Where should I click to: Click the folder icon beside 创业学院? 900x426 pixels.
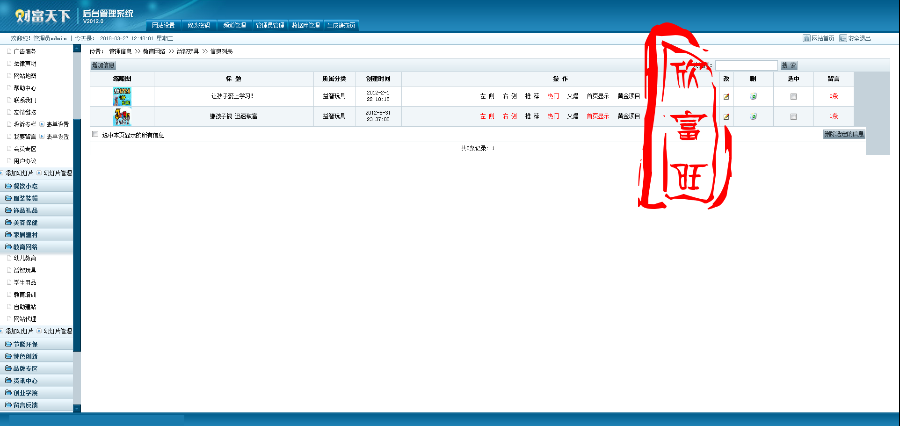pyautogui.click(x=8, y=393)
